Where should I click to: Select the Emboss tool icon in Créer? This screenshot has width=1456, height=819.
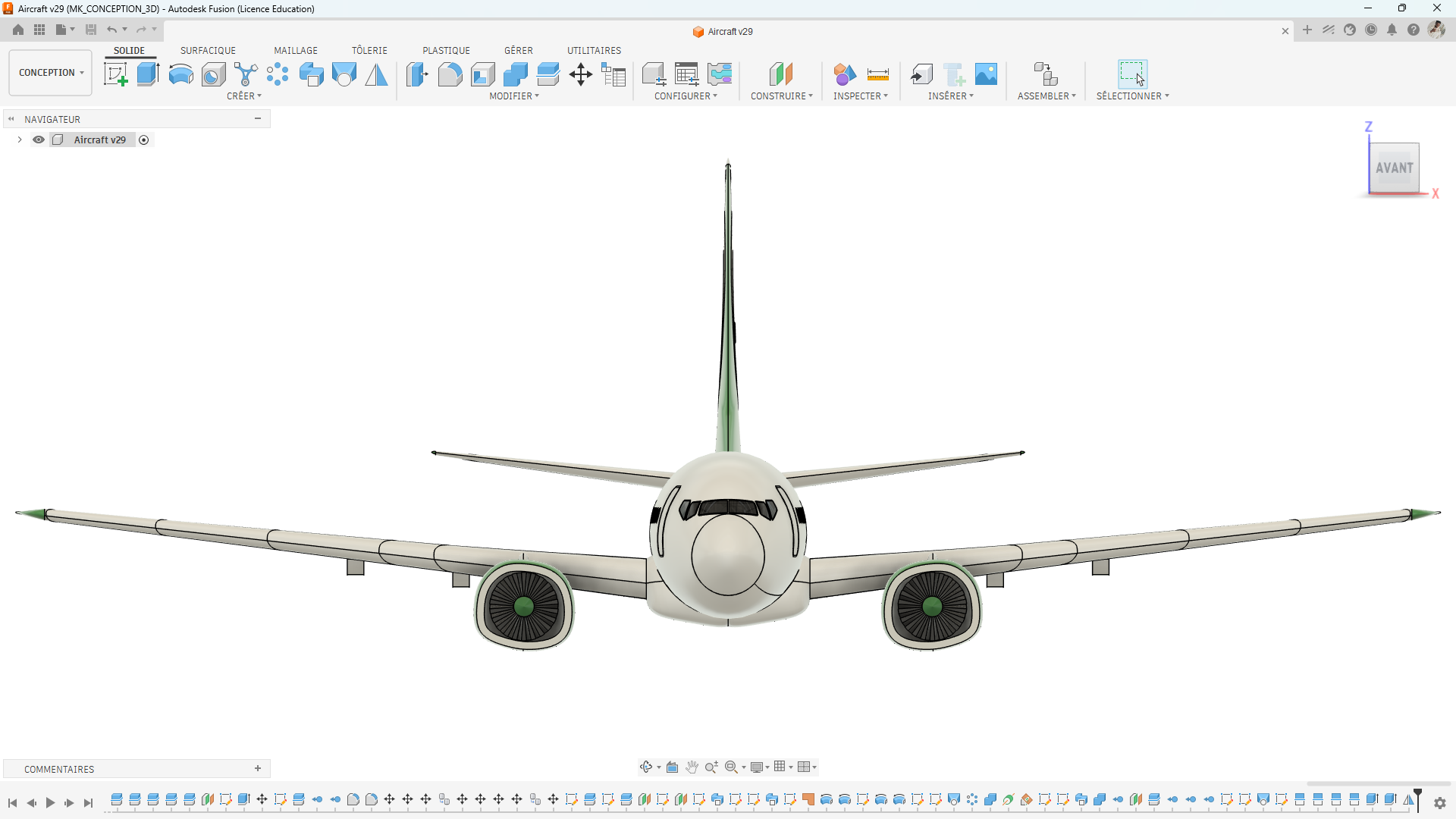coord(344,74)
